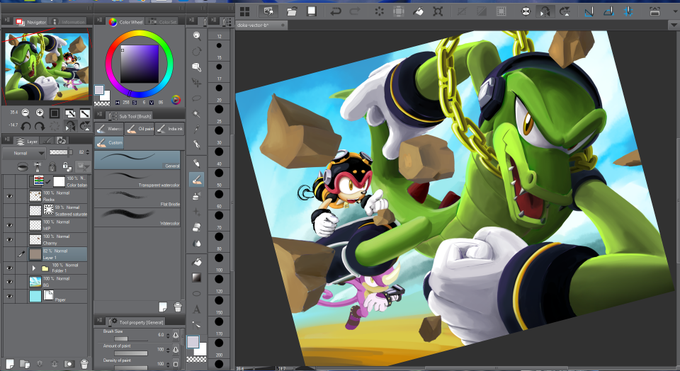The width and height of the screenshot is (680, 371).
Task: Toggle Lock Layer in the Layer panel
Action: [52, 167]
